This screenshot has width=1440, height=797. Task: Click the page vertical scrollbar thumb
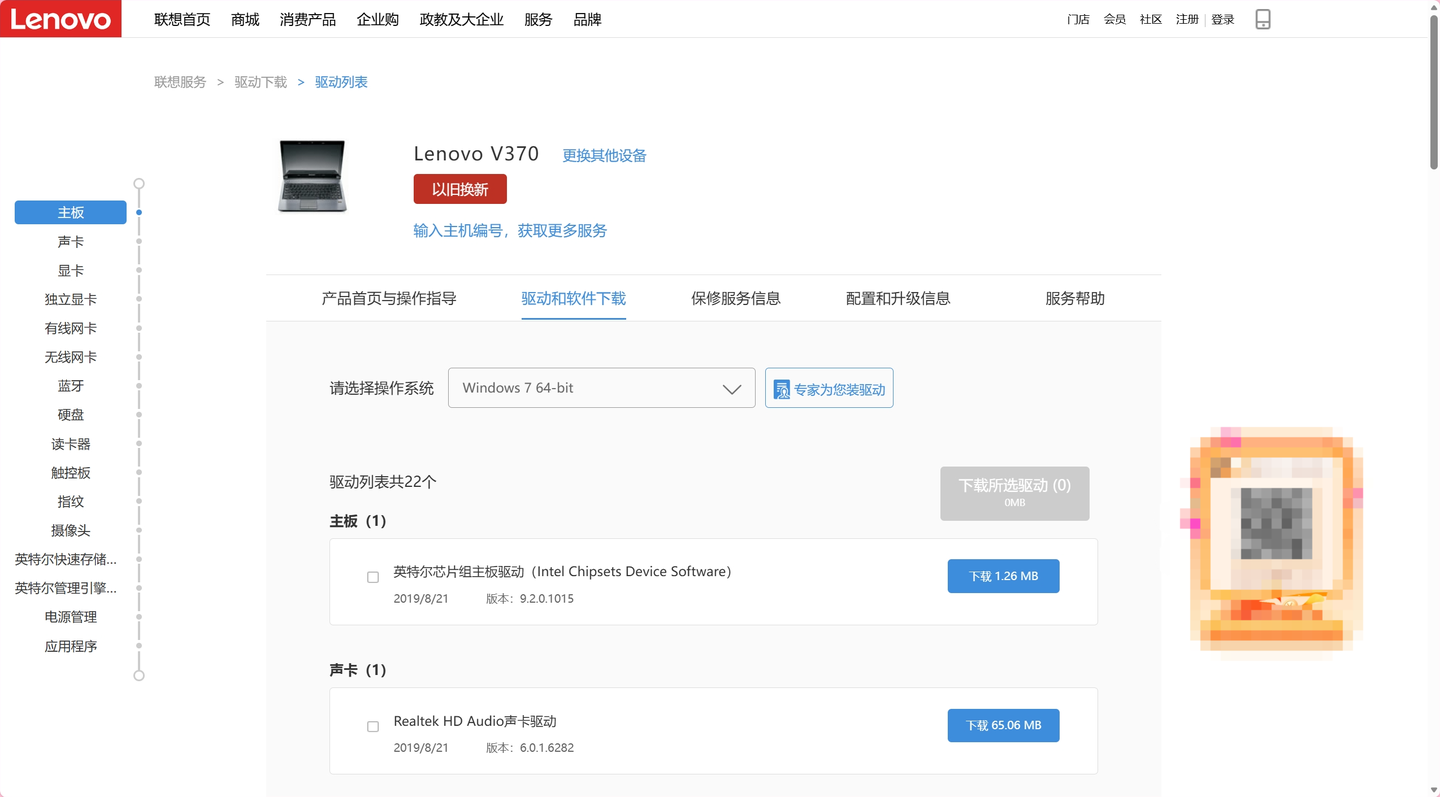pos(1434,90)
